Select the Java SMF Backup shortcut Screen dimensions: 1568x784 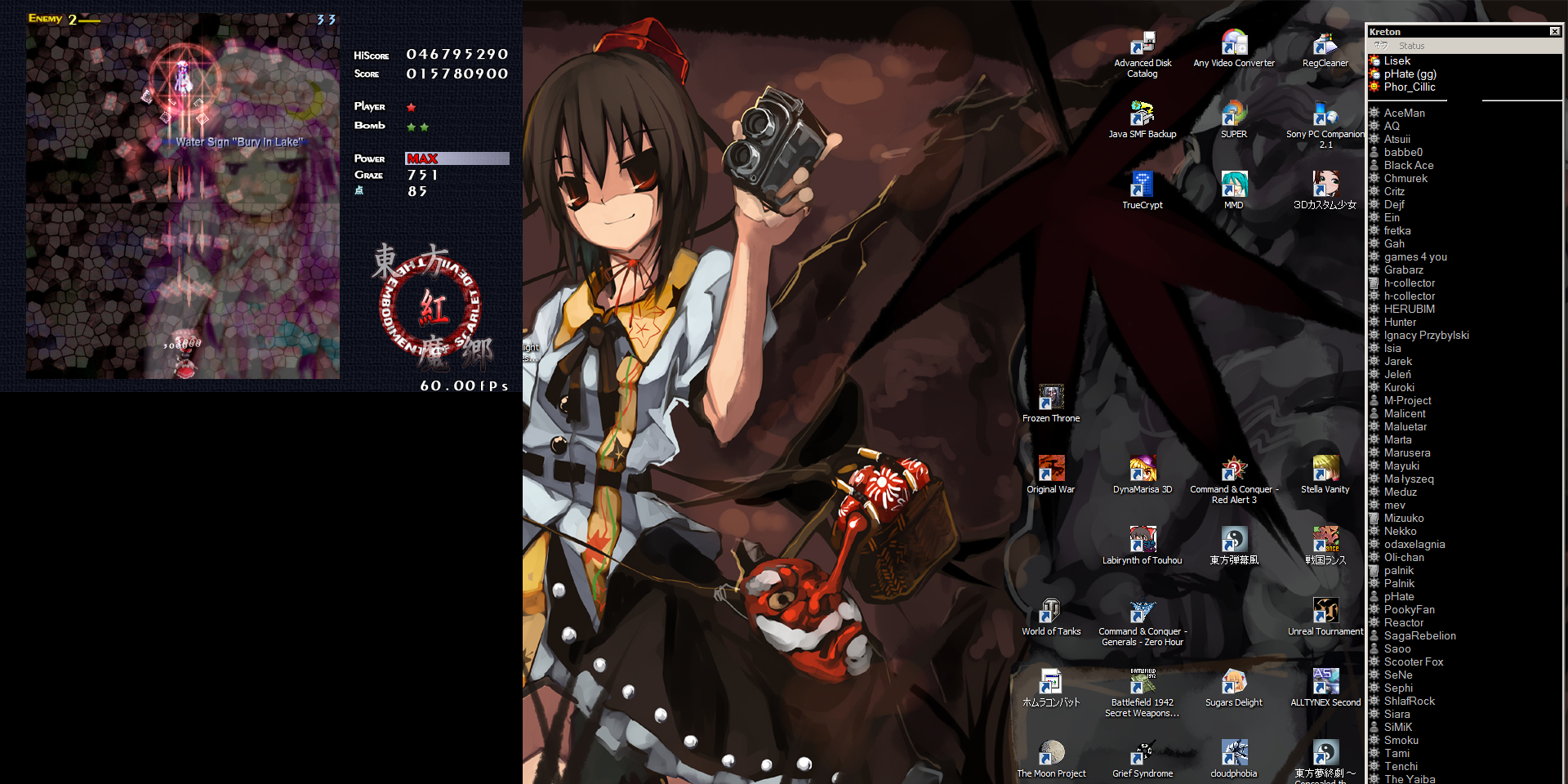tap(1143, 120)
